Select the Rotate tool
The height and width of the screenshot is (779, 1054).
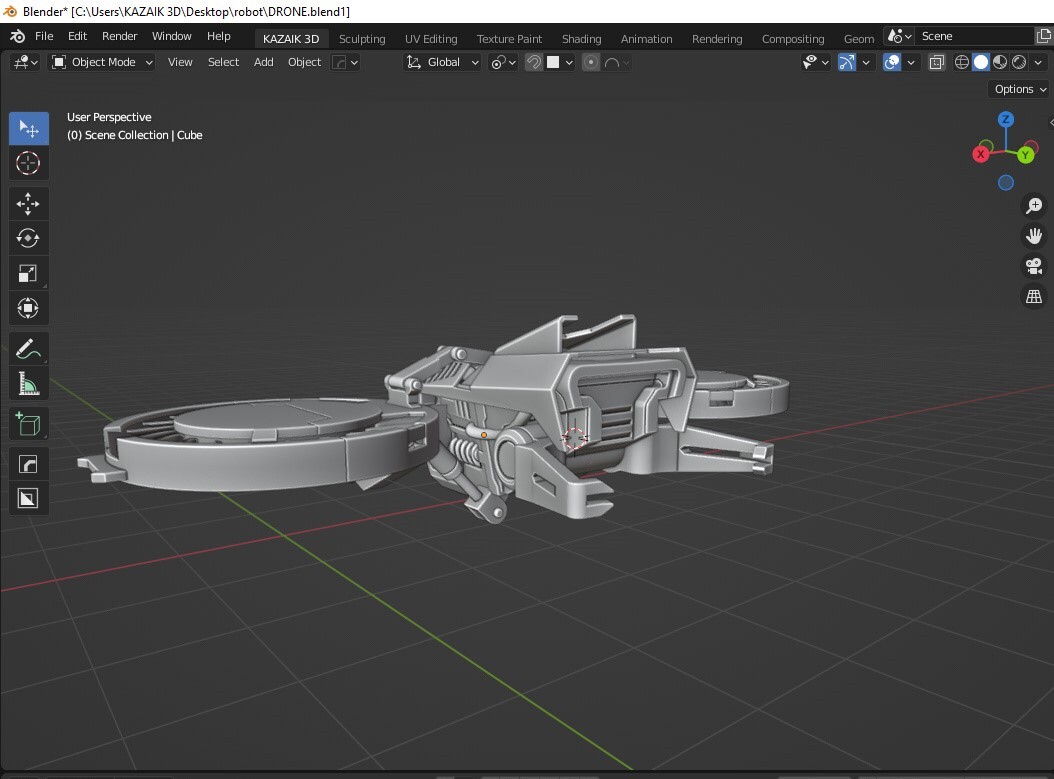(x=28, y=238)
